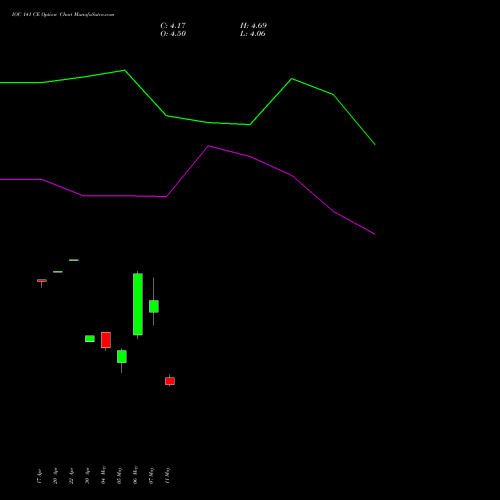Select the '07 May' date label
Viewport: 500px width, 500px height.
(151, 475)
